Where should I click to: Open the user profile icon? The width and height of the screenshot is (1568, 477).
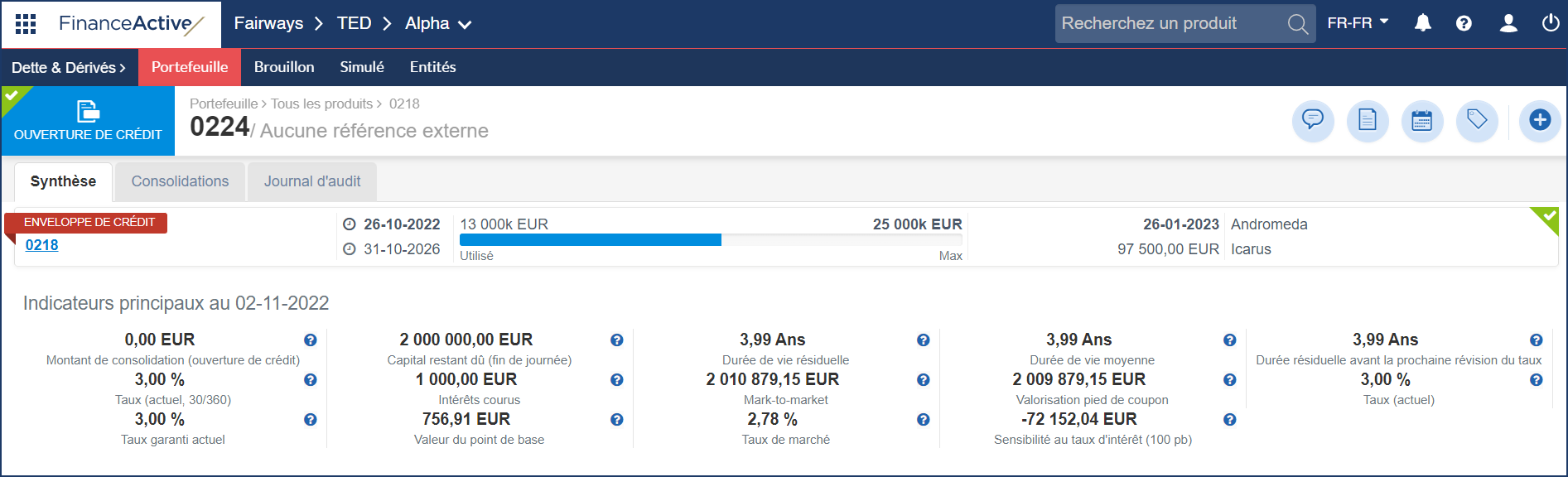point(1508,23)
